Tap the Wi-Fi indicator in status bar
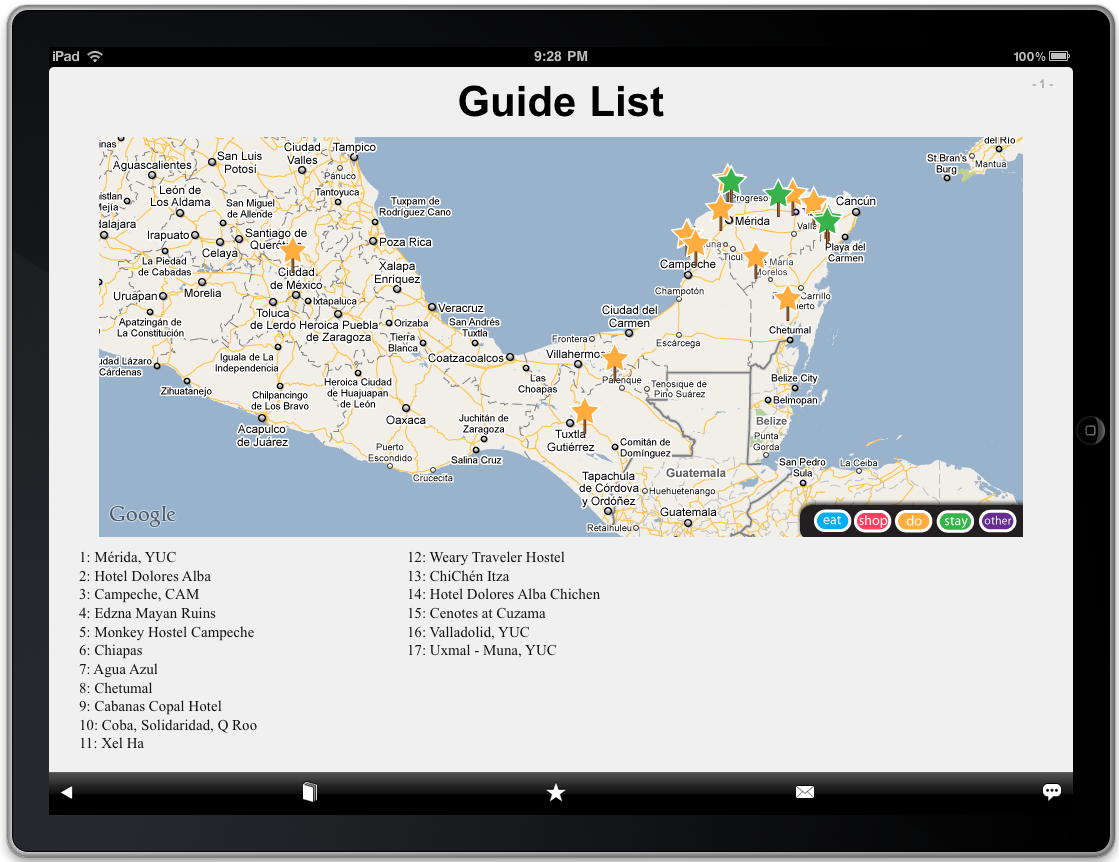Screen dimensions: 1119x862 coord(95,56)
